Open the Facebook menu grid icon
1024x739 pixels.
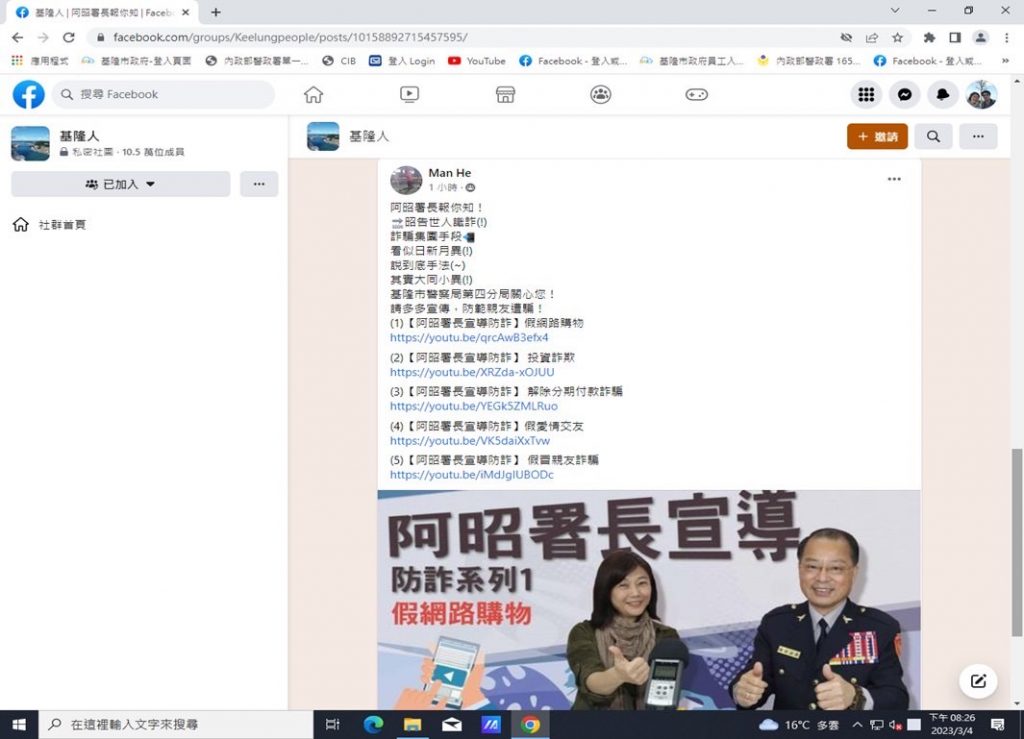pos(866,95)
